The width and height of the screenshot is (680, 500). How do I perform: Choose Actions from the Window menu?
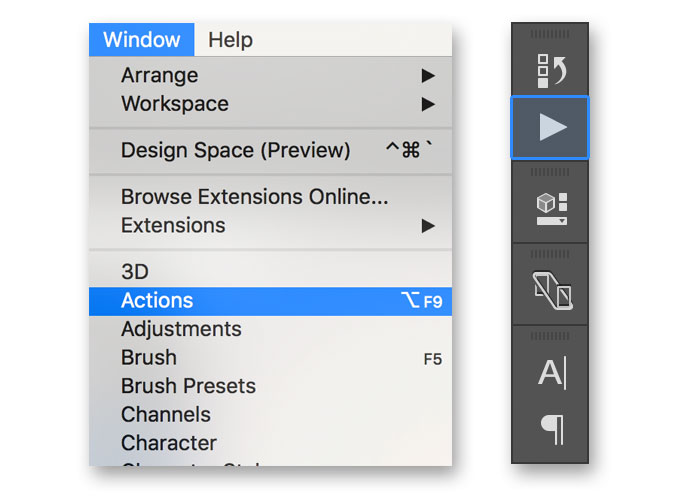tap(271, 301)
